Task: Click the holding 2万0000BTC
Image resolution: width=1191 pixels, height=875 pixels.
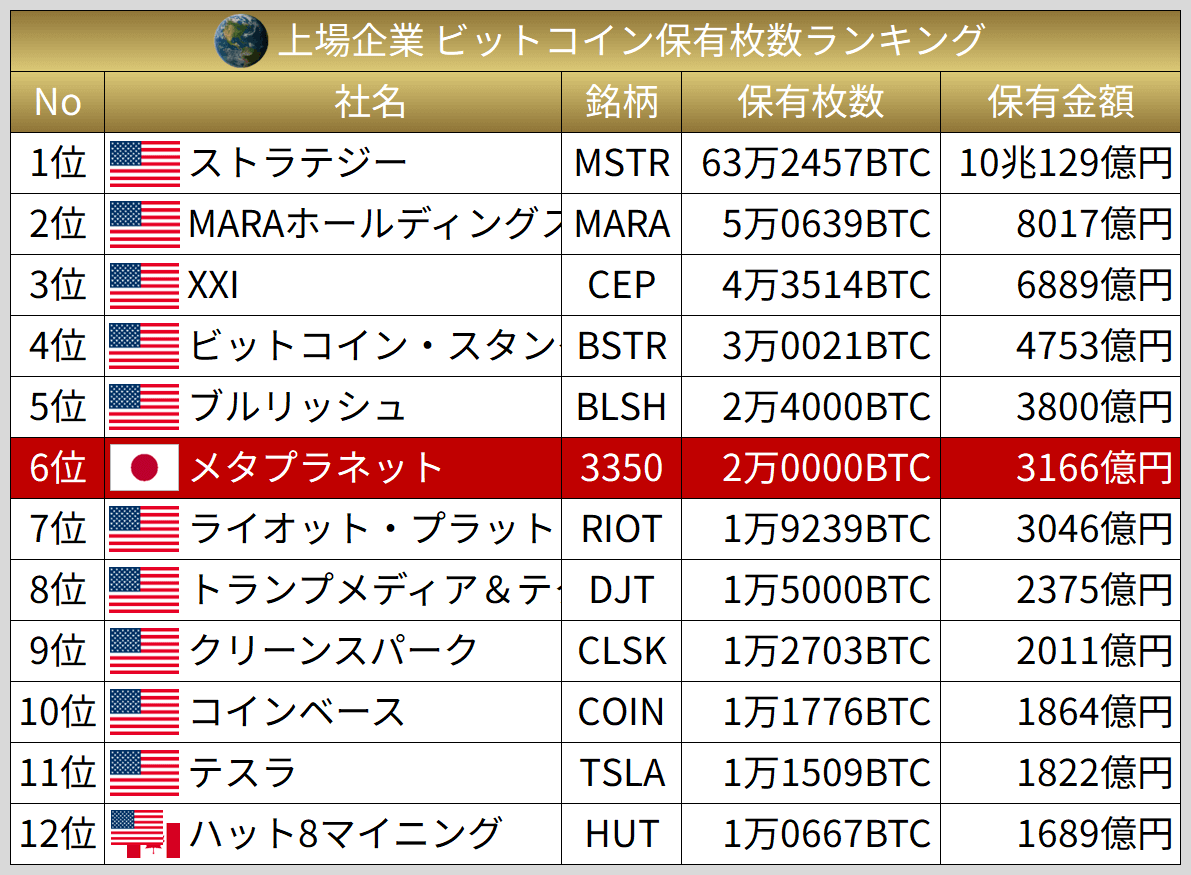Action: click(826, 468)
